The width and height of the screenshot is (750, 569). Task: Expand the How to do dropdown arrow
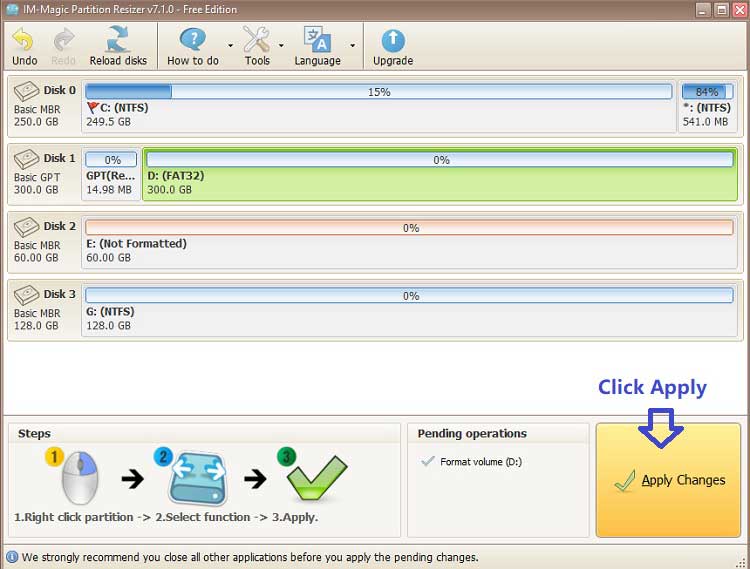coord(231,45)
